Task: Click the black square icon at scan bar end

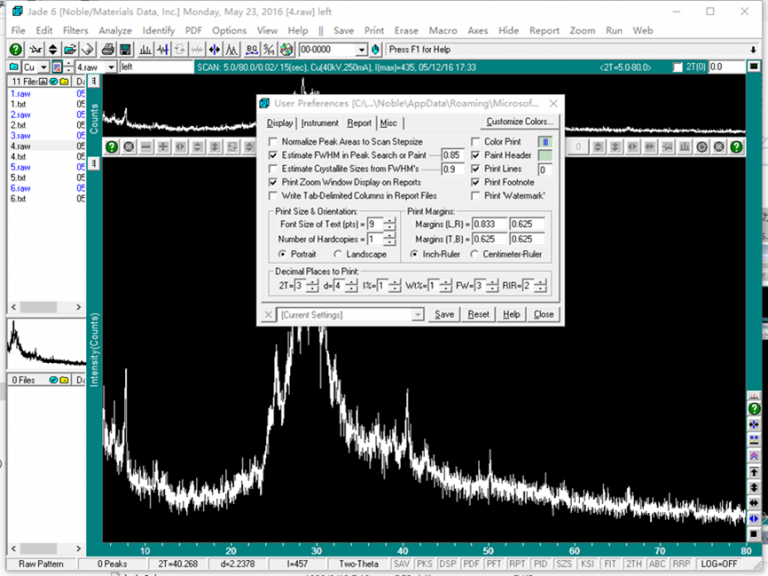Action: pos(754,67)
